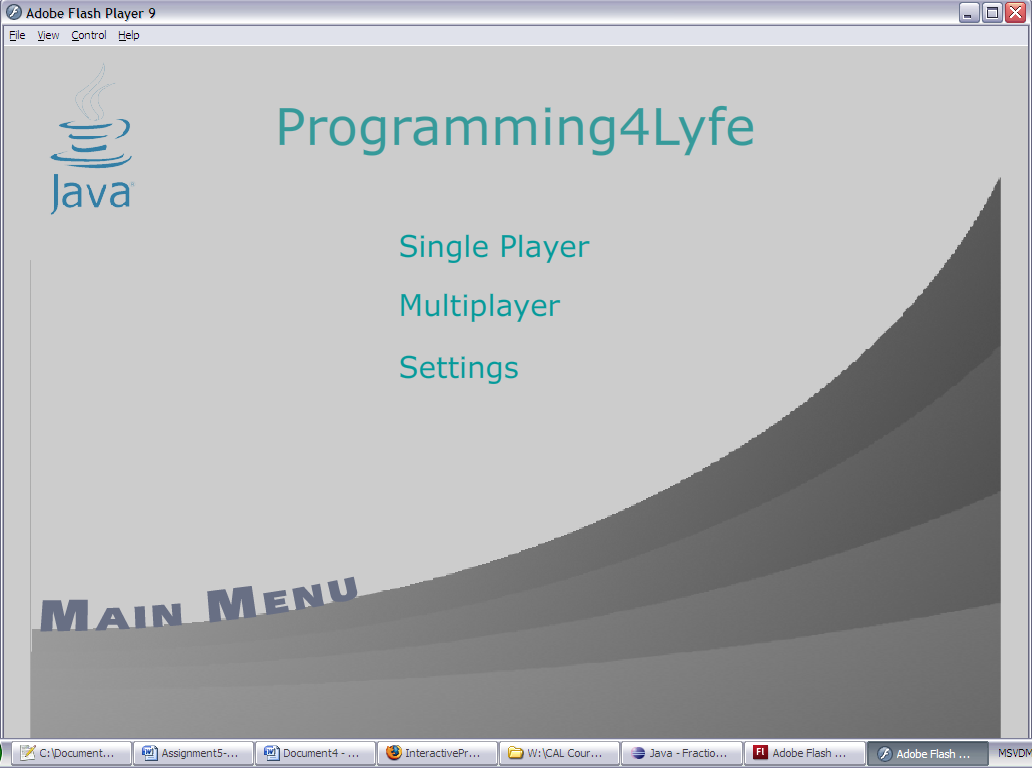
Task: Open the Settings option
Action: tap(459, 368)
